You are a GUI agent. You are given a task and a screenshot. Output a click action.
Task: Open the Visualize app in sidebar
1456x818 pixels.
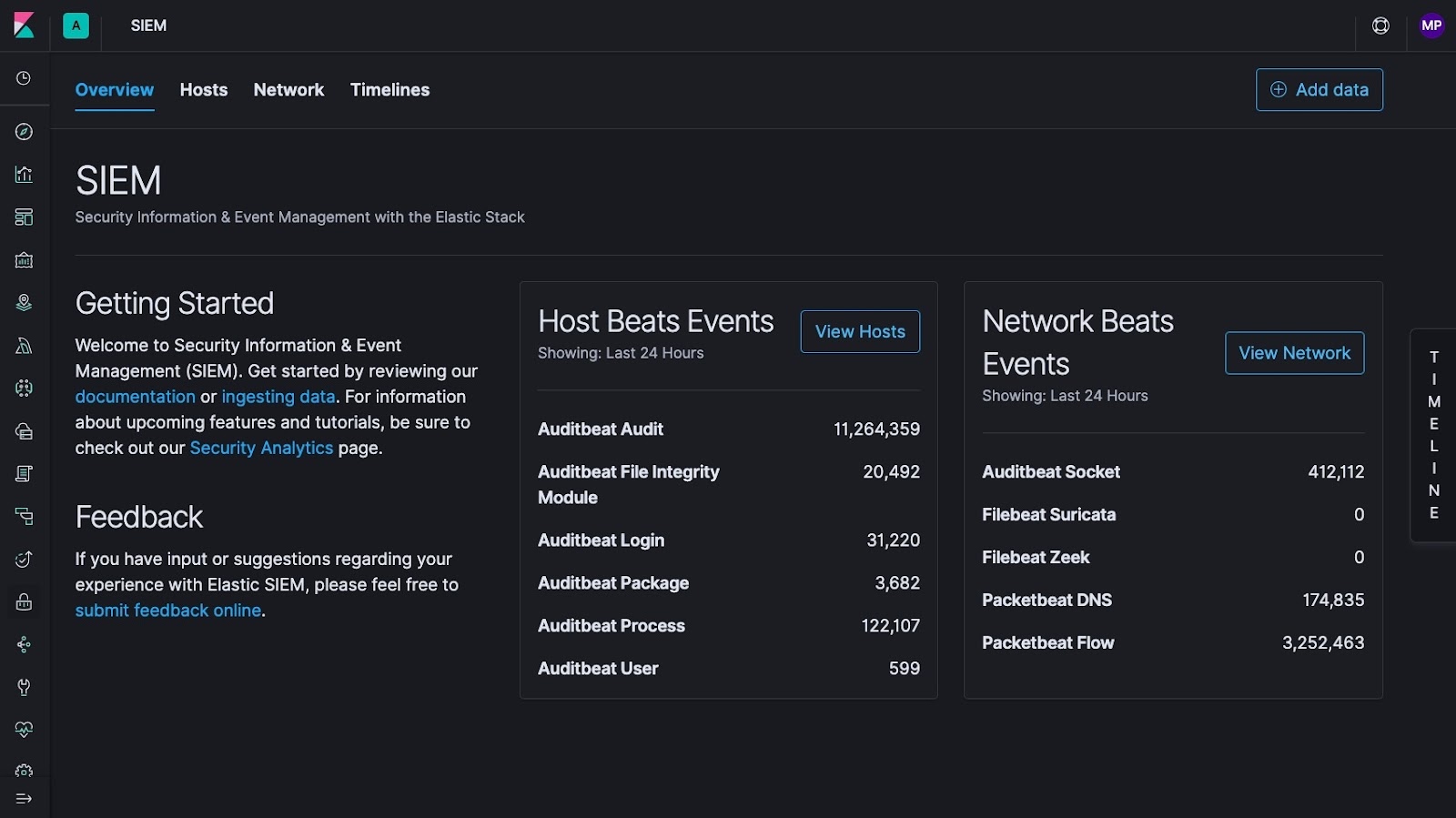pyautogui.click(x=25, y=175)
